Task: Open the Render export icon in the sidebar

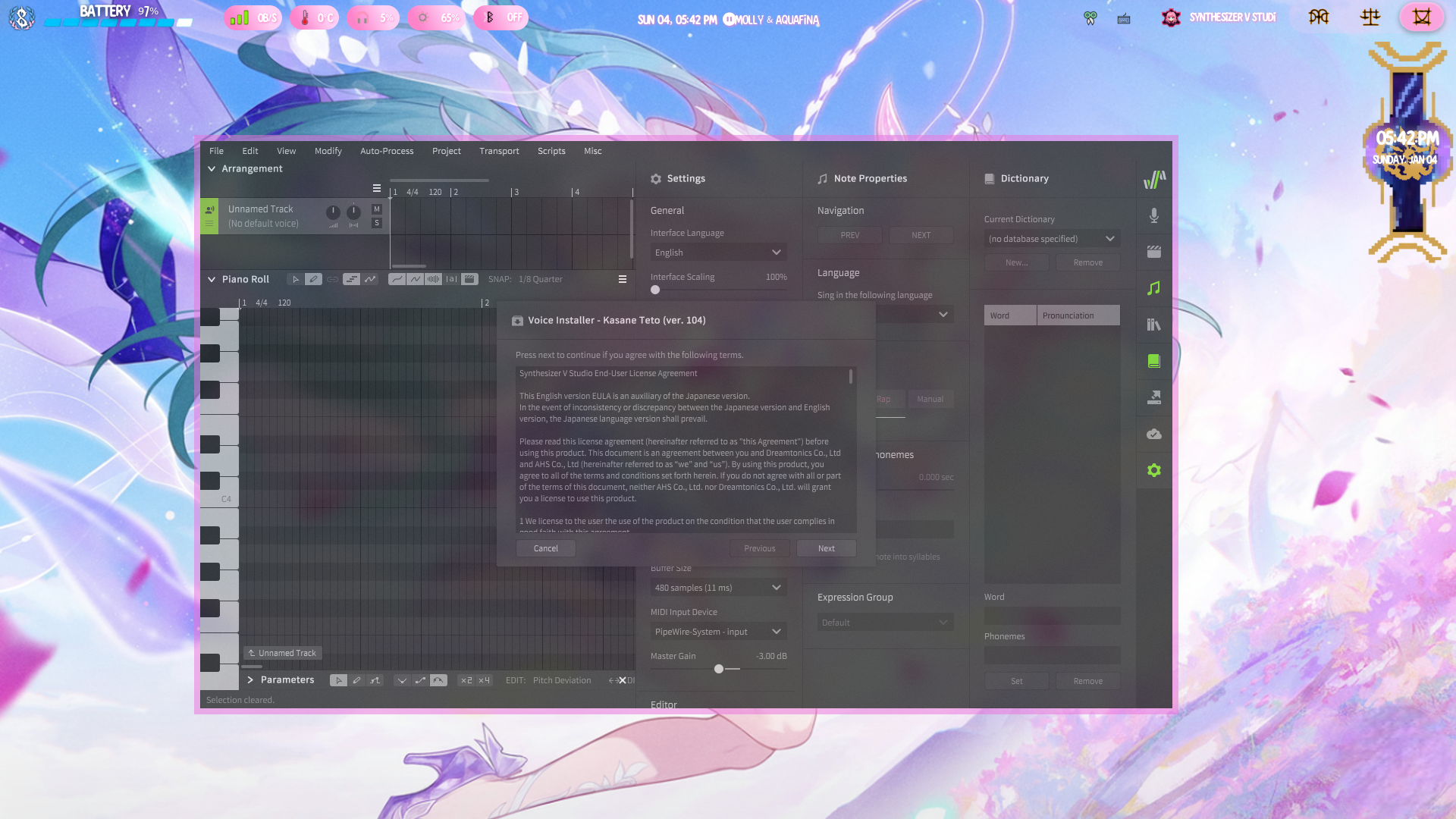Action: [x=1153, y=397]
